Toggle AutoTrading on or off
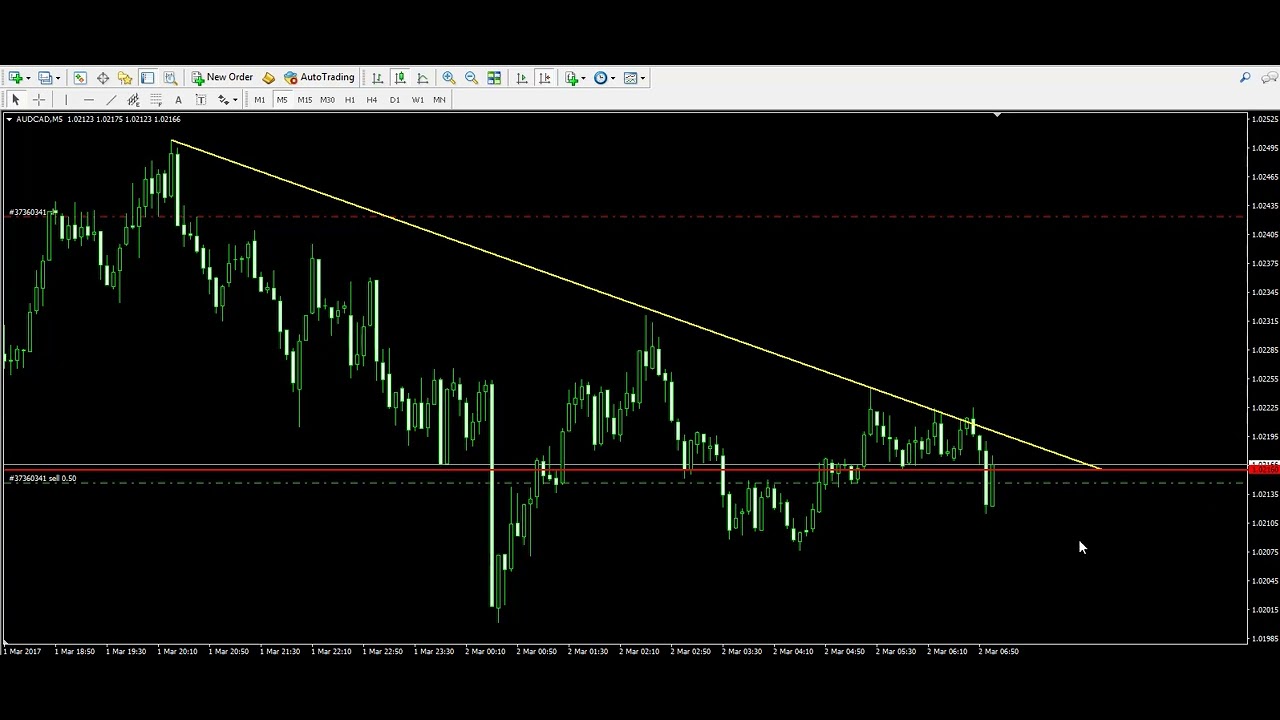The image size is (1280, 720). coord(319,77)
